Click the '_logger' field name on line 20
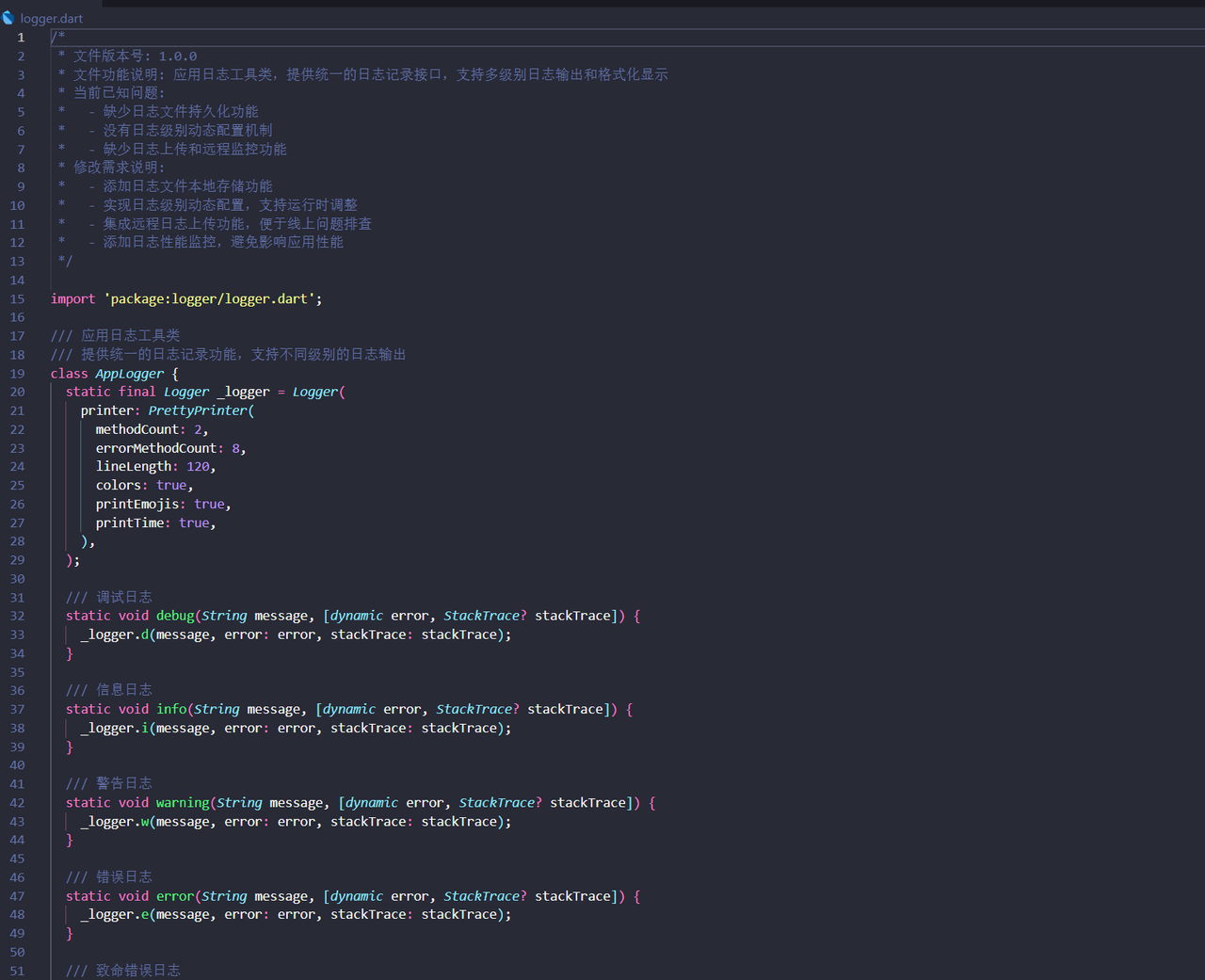The height and width of the screenshot is (980, 1205). pos(243,393)
